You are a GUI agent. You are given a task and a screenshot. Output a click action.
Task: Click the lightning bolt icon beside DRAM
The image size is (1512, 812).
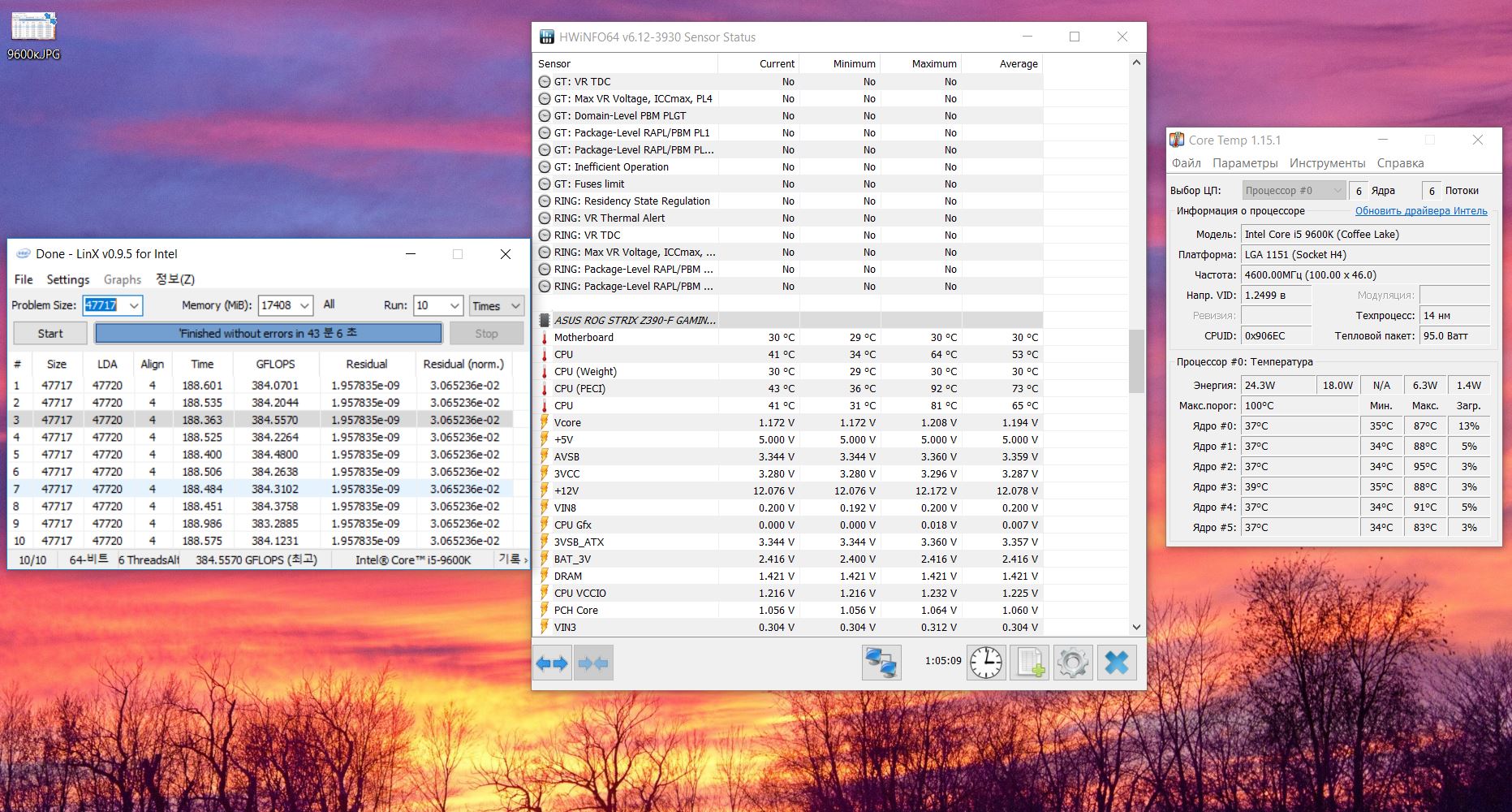coord(545,577)
